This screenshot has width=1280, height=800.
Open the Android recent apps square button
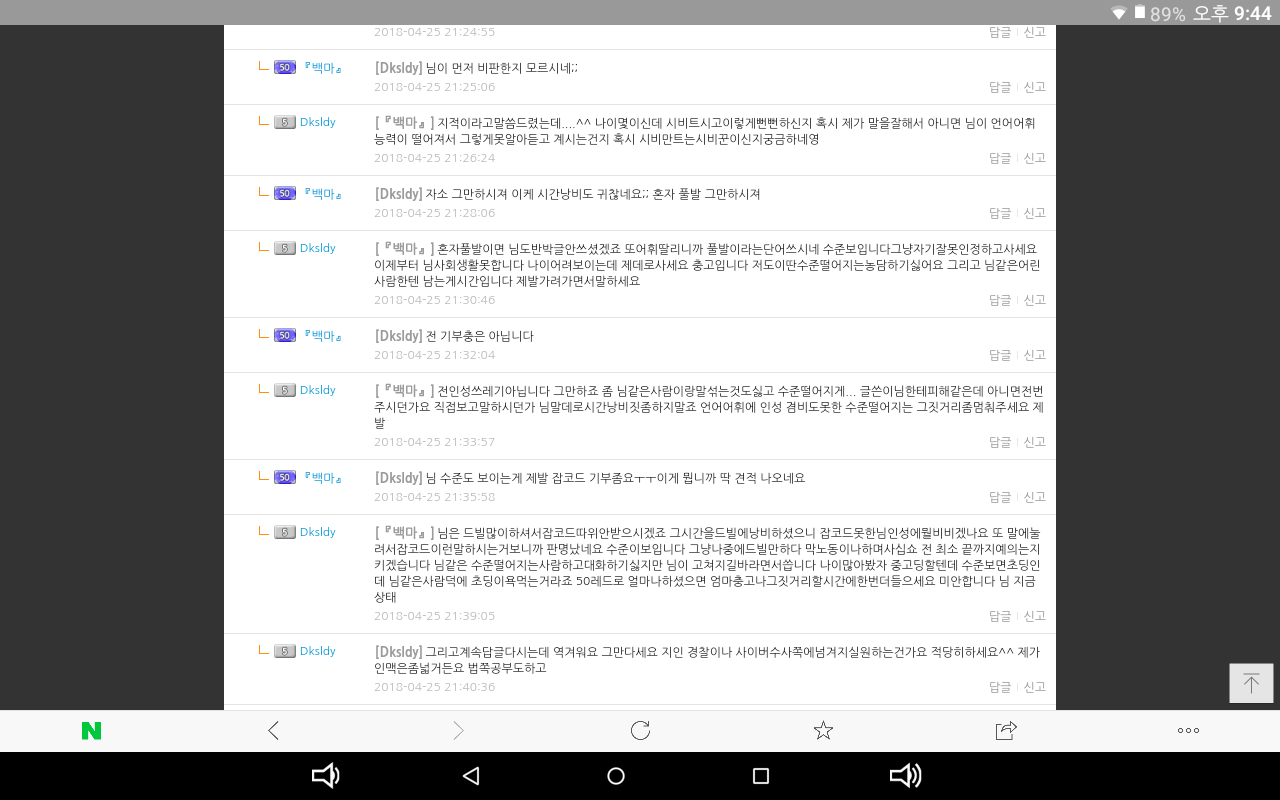tap(761, 776)
